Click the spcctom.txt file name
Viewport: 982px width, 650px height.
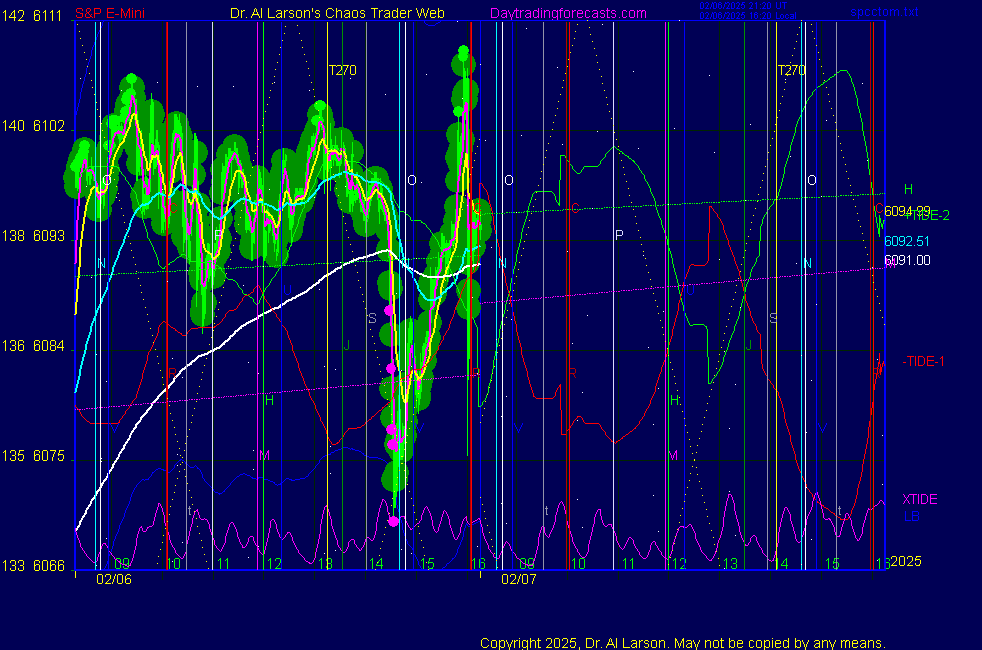[884, 12]
